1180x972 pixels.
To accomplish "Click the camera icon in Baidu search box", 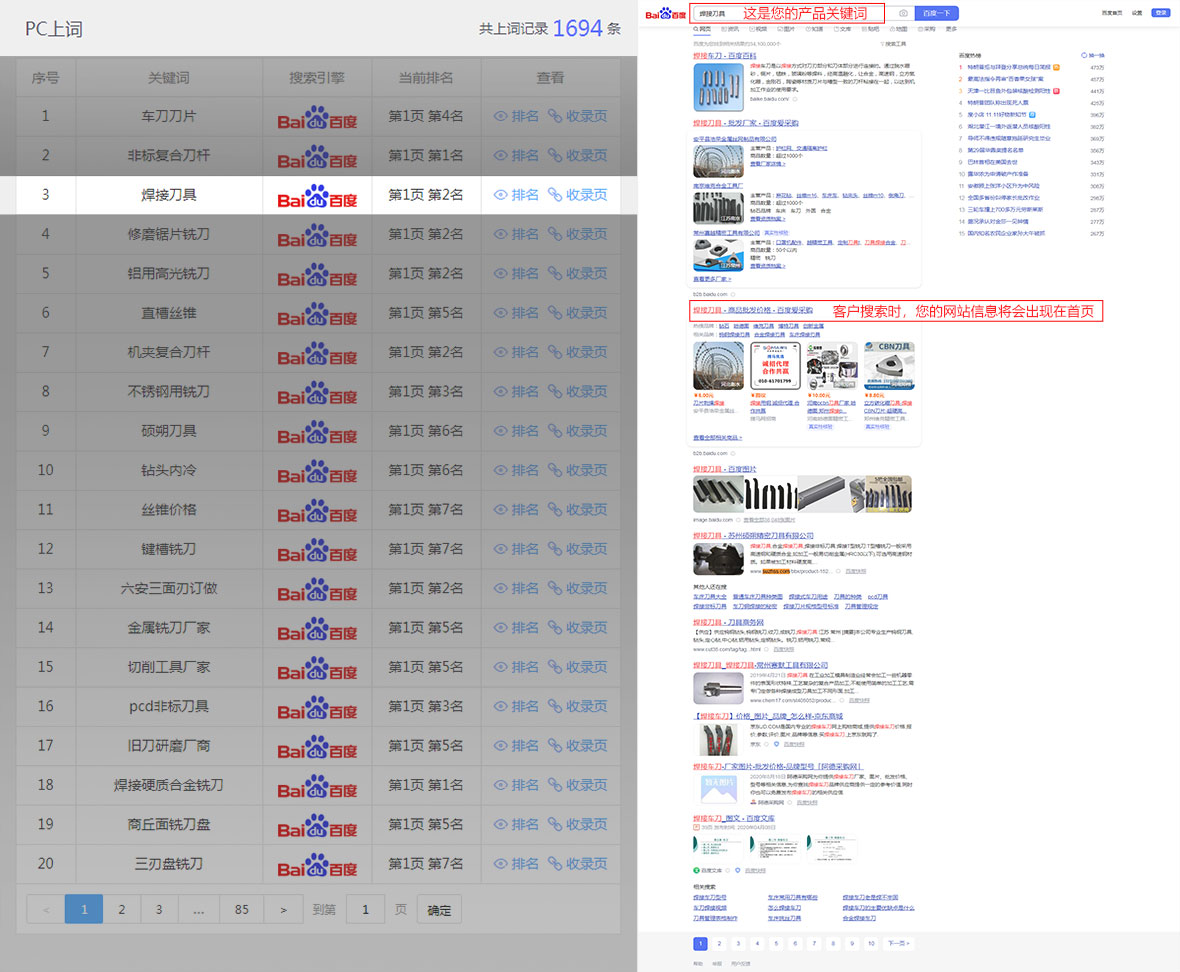I will click(903, 13).
